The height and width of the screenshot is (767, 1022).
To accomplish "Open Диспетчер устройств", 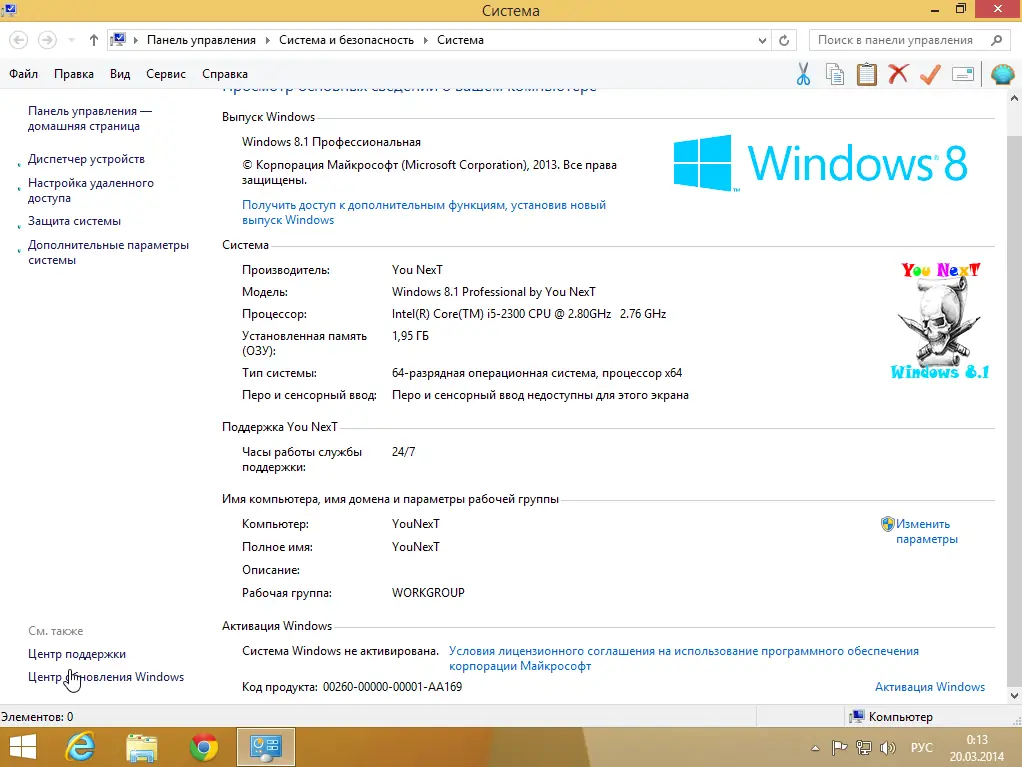I will tap(86, 159).
